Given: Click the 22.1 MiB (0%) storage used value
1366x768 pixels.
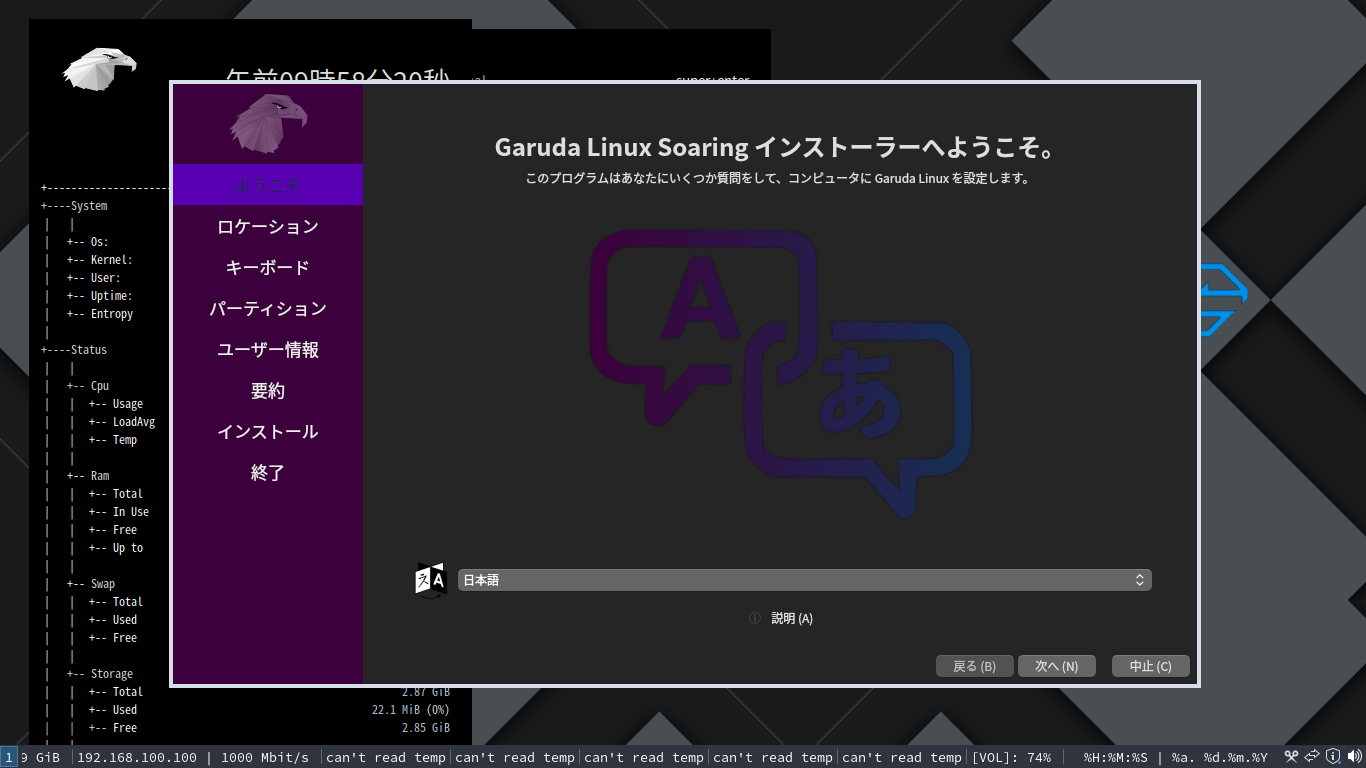Looking at the screenshot, I should tap(410, 710).
